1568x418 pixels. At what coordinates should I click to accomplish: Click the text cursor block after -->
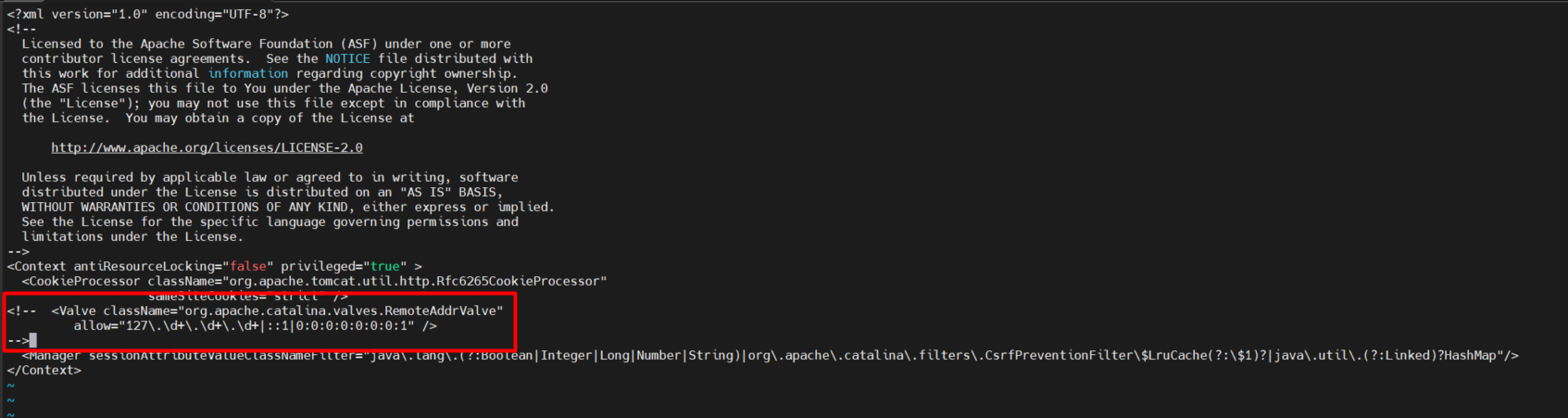tap(33, 340)
